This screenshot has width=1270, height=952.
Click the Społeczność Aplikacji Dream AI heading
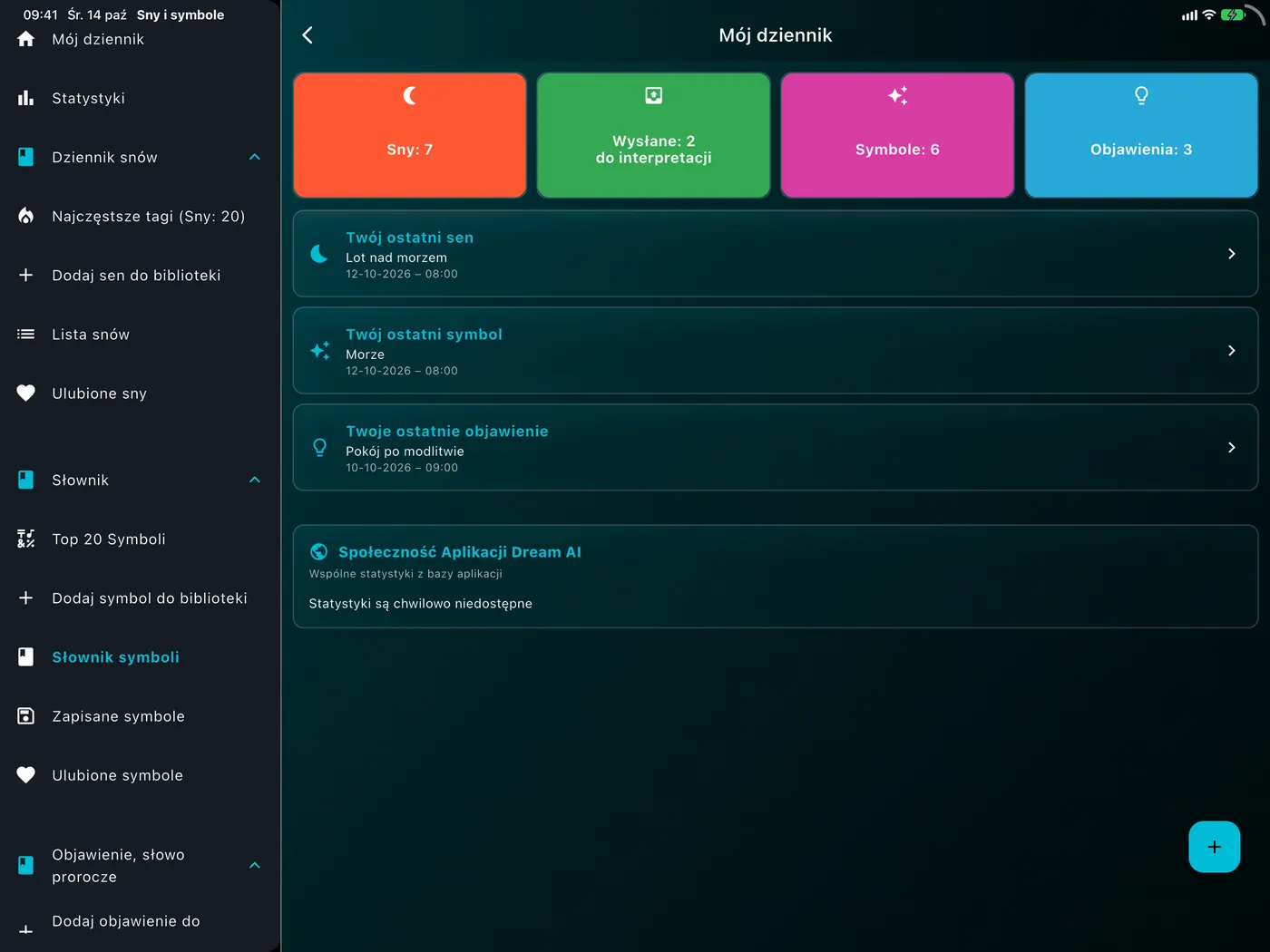click(x=460, y=552)
